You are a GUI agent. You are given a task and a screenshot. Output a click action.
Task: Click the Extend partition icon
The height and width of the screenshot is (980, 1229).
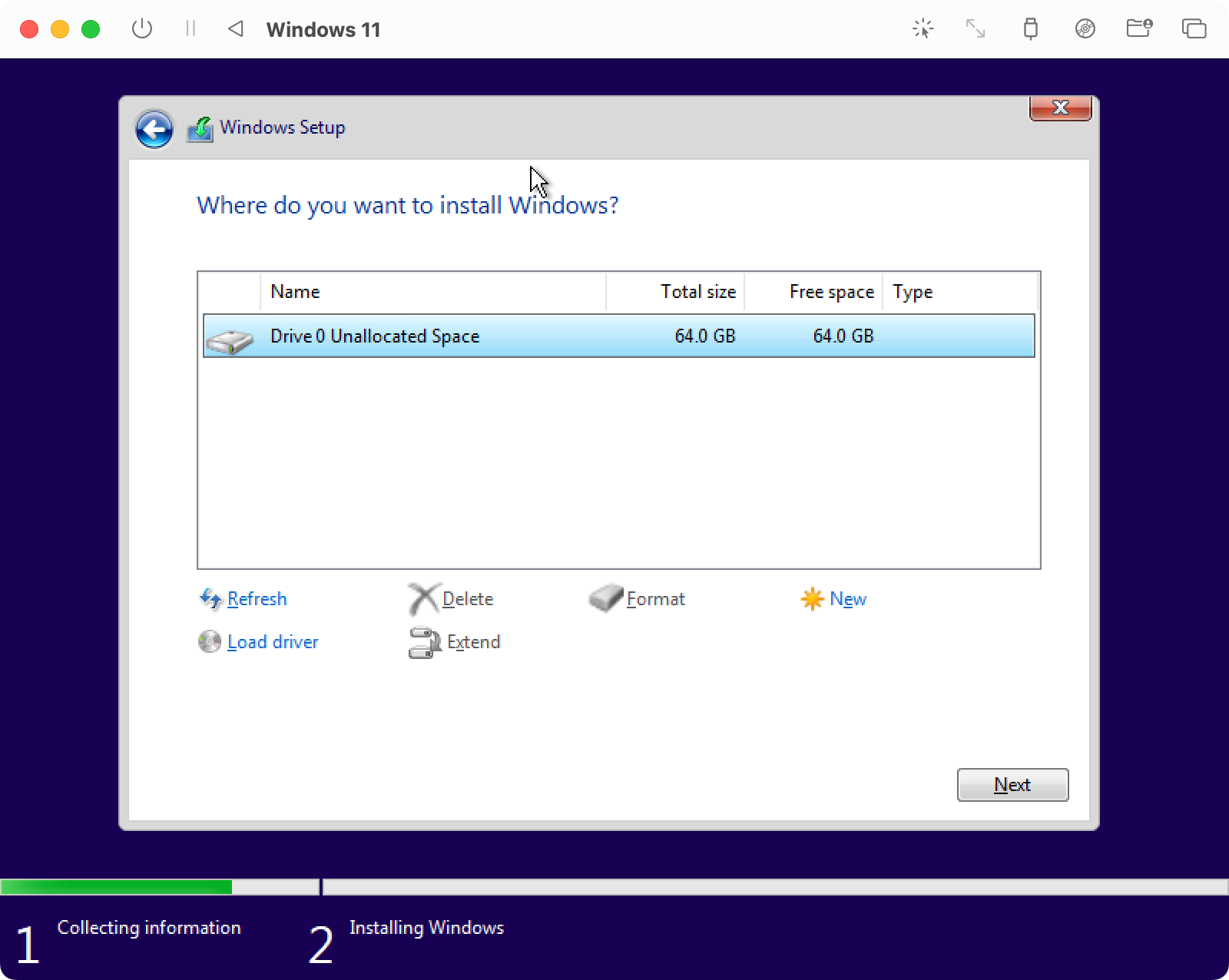tap(423, 643)
